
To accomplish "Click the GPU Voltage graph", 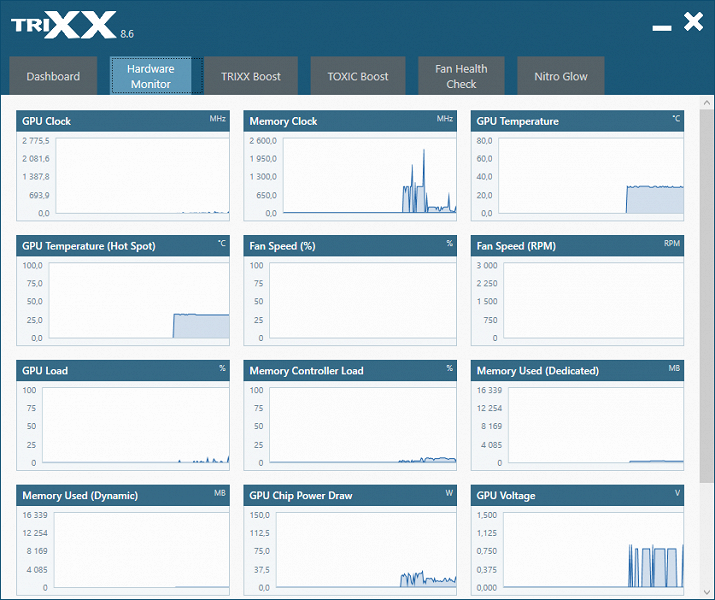I will click(593, 550).
